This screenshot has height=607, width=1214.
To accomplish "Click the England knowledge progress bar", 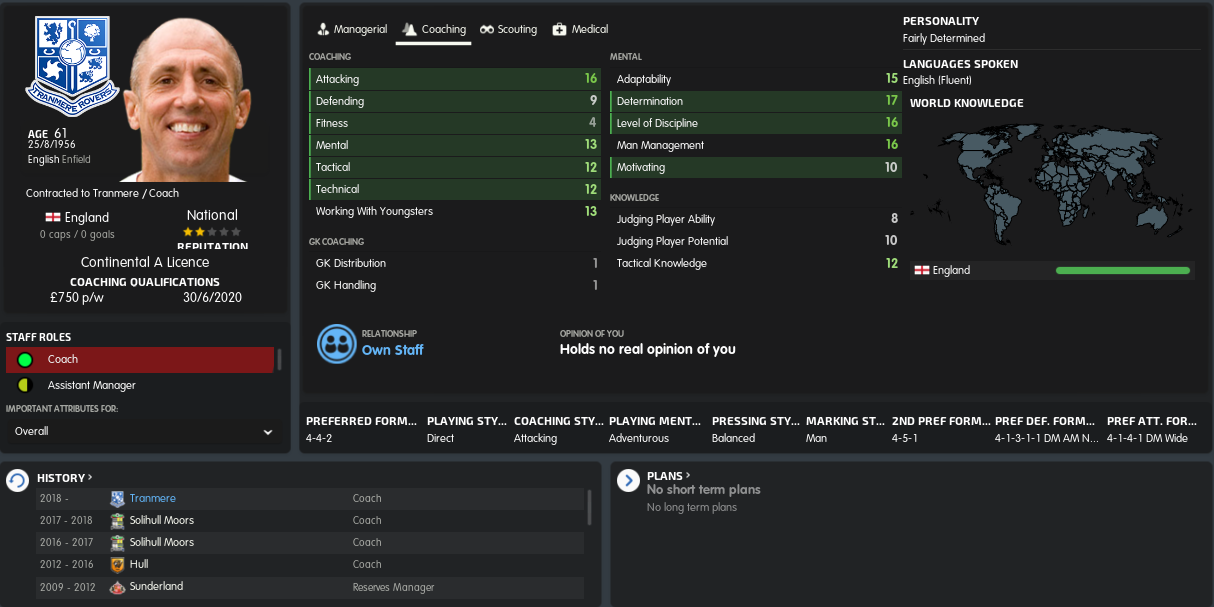I will tap(1123, 270).
